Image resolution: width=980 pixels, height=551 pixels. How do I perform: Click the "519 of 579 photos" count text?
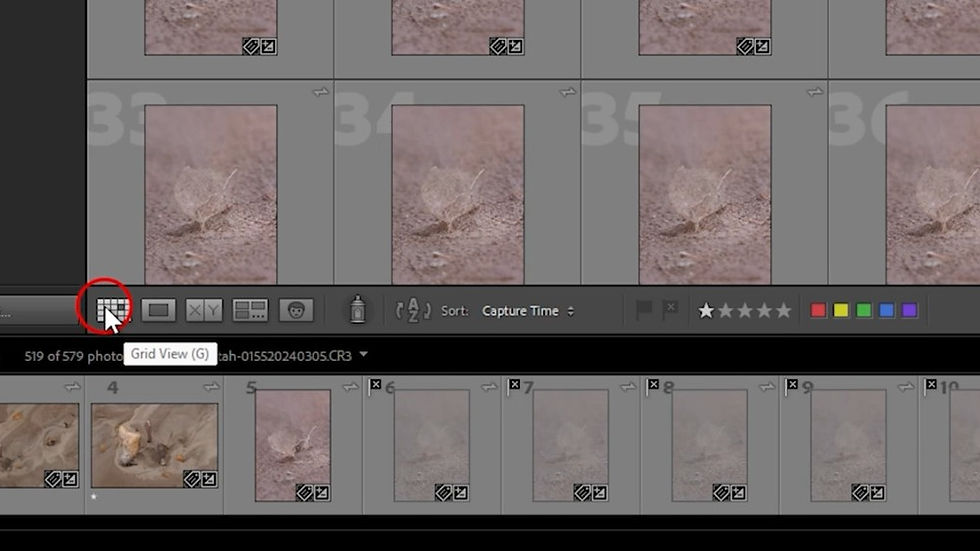(x=74, y=356)
